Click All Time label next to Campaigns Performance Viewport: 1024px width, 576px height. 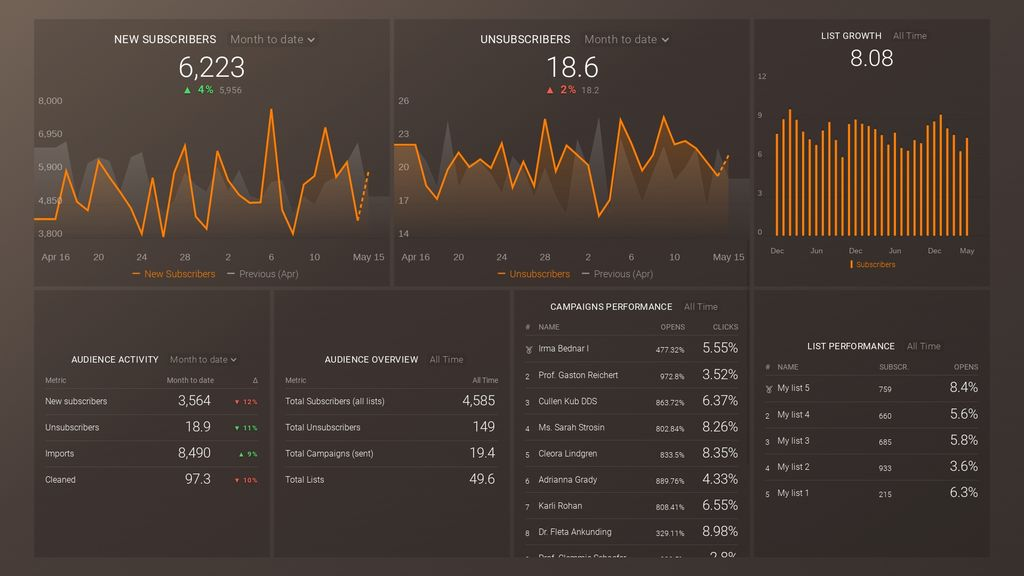(701, 306)
